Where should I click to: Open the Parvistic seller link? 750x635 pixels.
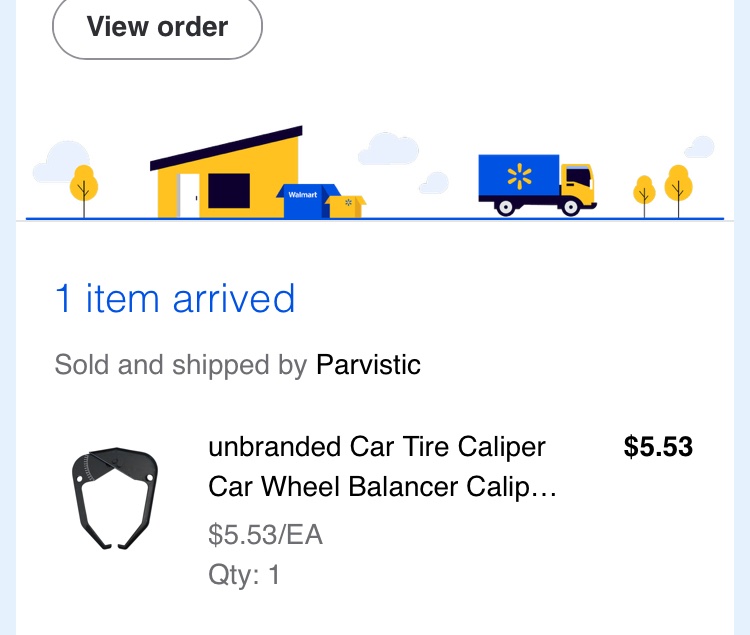(368, 365)
